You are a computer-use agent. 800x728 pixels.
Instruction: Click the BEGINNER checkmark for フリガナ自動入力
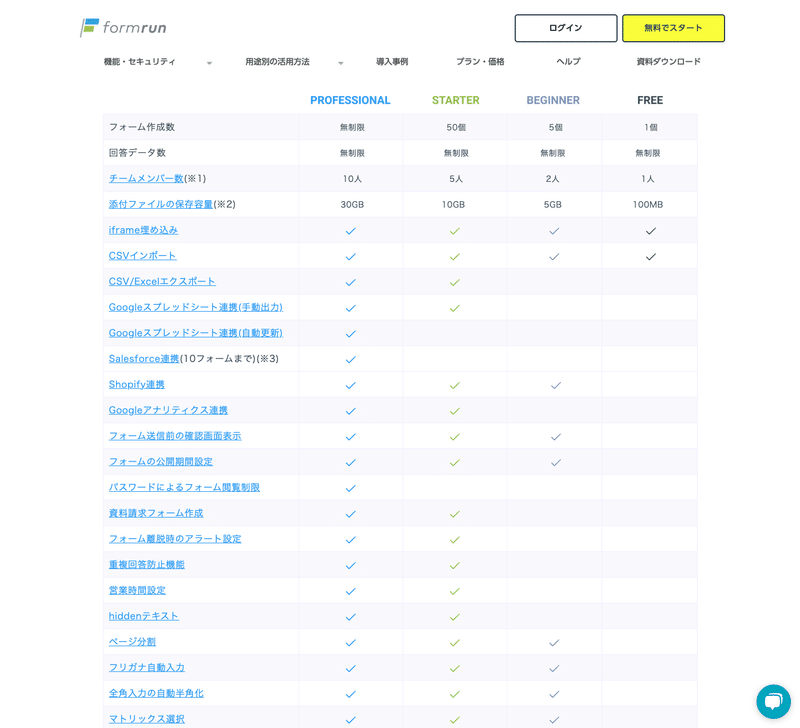tap(552, 668)
